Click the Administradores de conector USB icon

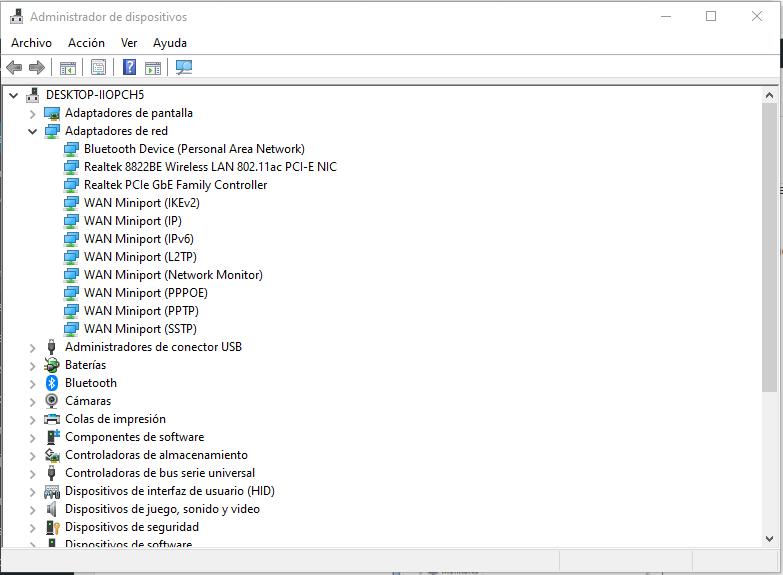(x=51, y=347)
